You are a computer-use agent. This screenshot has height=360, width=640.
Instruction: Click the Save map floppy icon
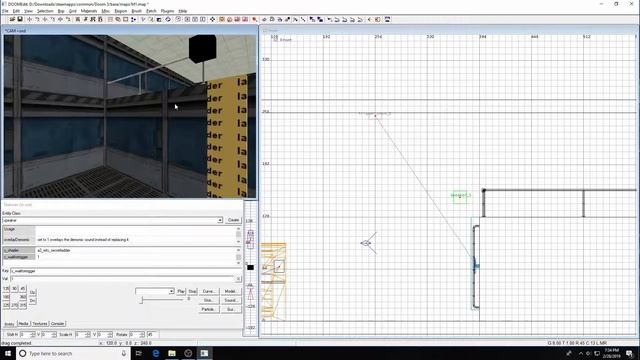pos(20,19)
